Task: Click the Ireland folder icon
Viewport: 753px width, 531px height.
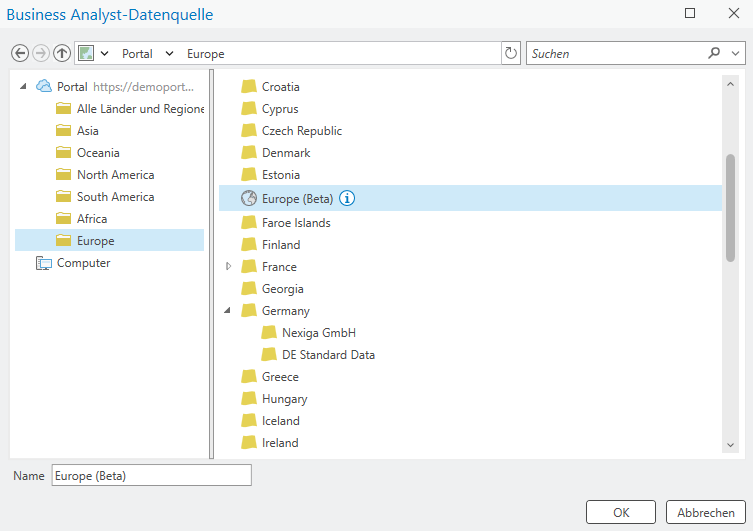Action: point(249,443)
